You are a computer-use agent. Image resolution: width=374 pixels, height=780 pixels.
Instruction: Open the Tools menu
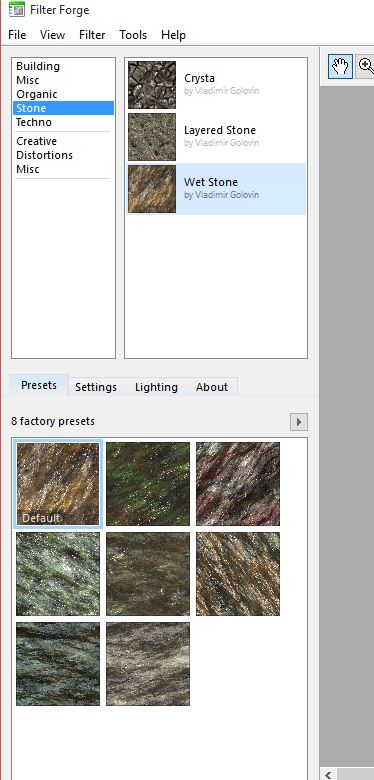coord(133,35)
